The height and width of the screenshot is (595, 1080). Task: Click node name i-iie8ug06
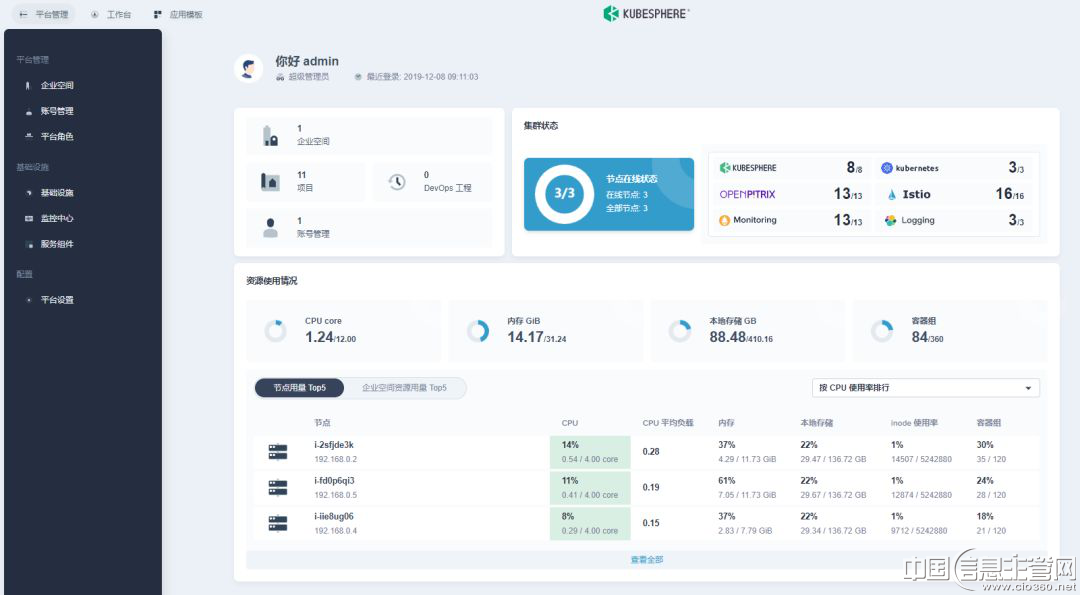click(334, 516)
